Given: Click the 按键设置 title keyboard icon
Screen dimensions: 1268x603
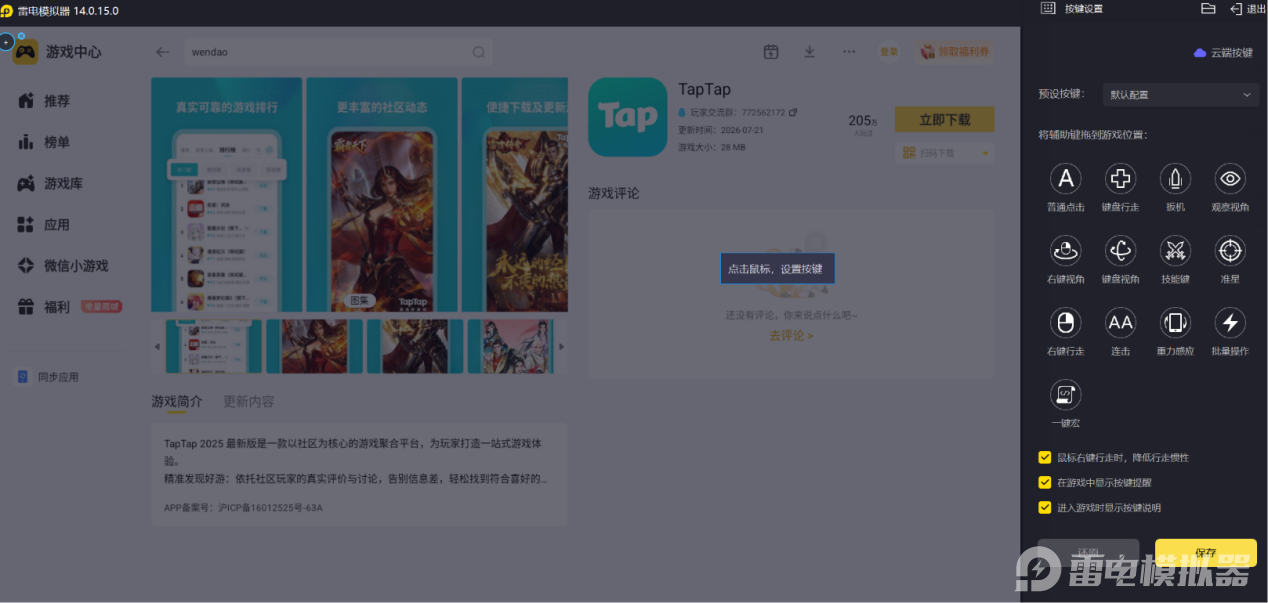Looking at the screenshot, I should tap(1048, 8).
